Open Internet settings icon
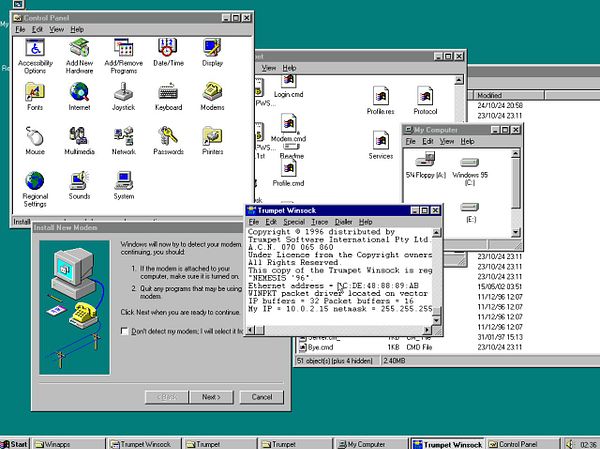This screenshot has height=449, width=600. [x=79, y=96]
